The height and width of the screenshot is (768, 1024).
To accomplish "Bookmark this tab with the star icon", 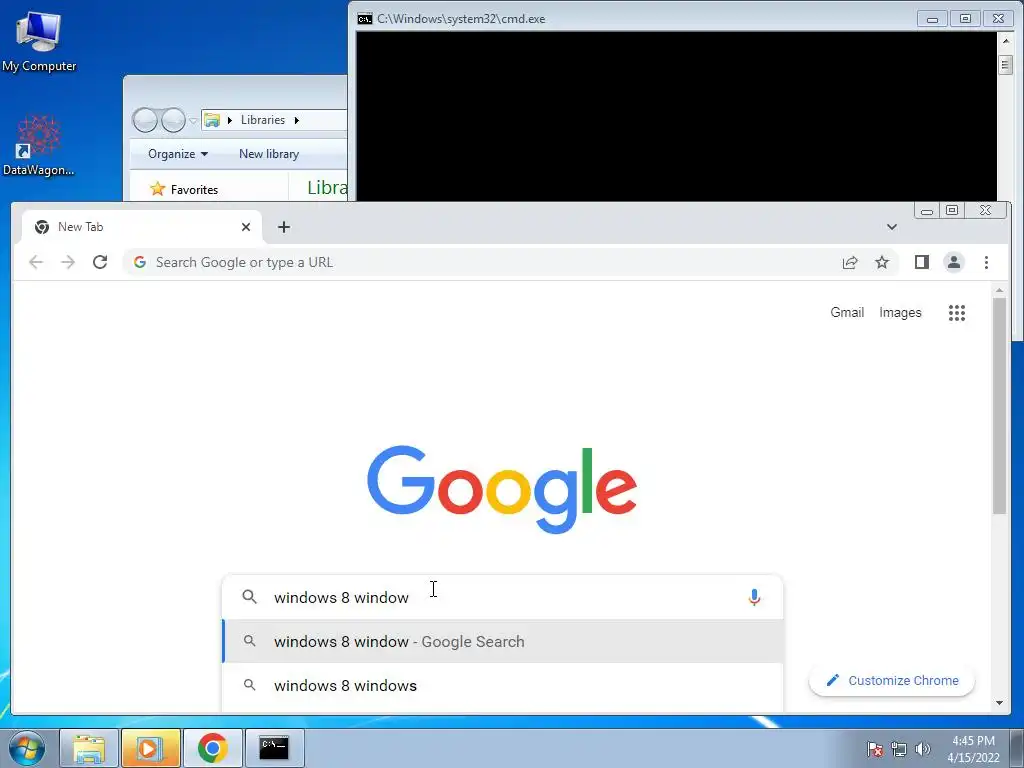I will [882, 263].
